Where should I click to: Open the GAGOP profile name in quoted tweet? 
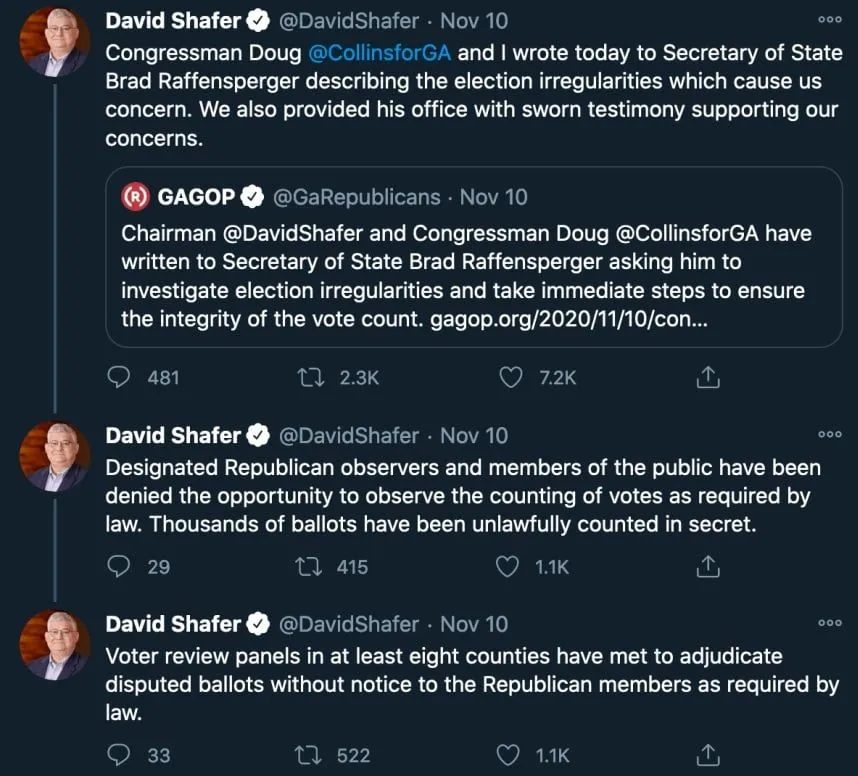pos(196,197)
